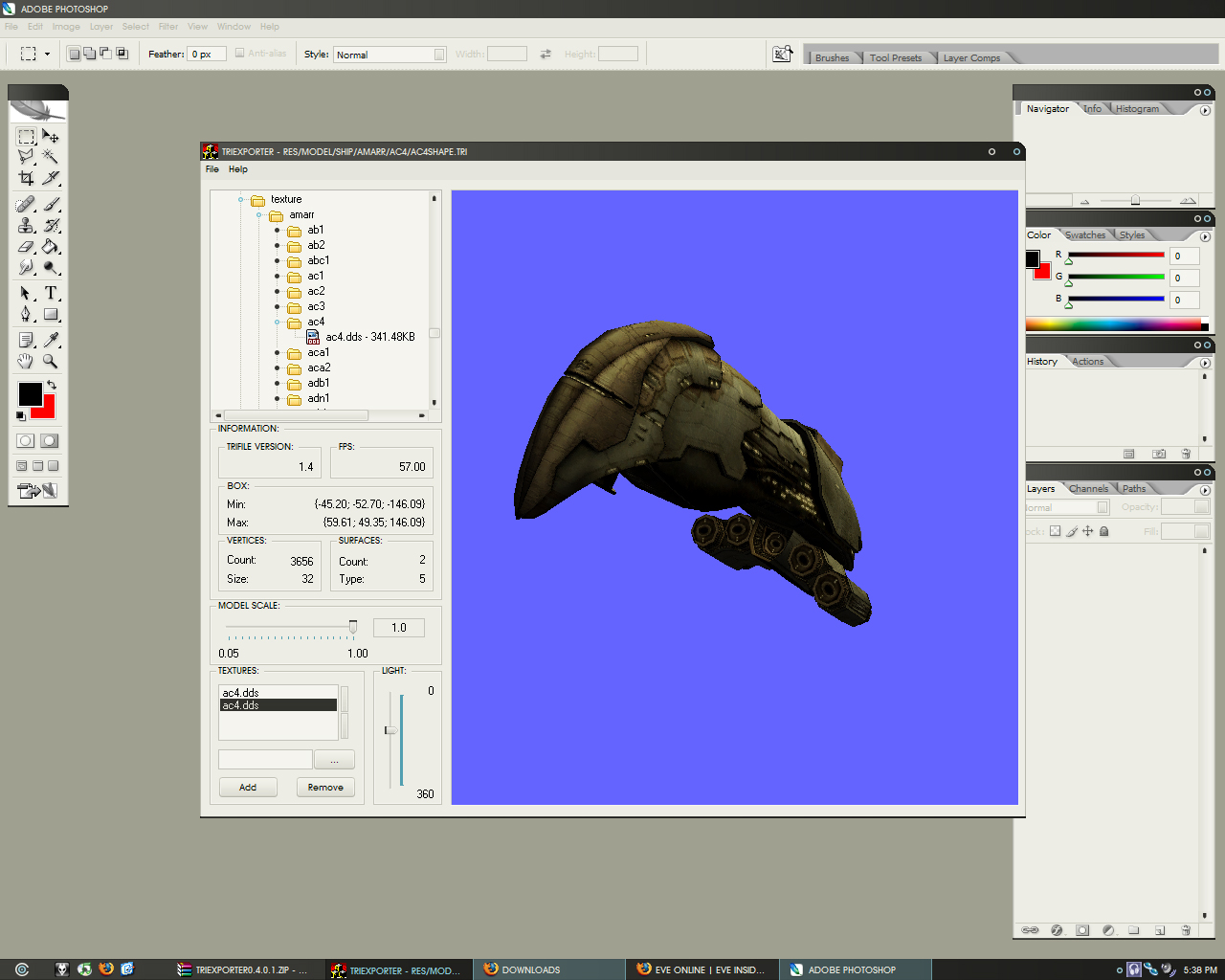
Task: Activate the Type tool
Action: point(51,293)
